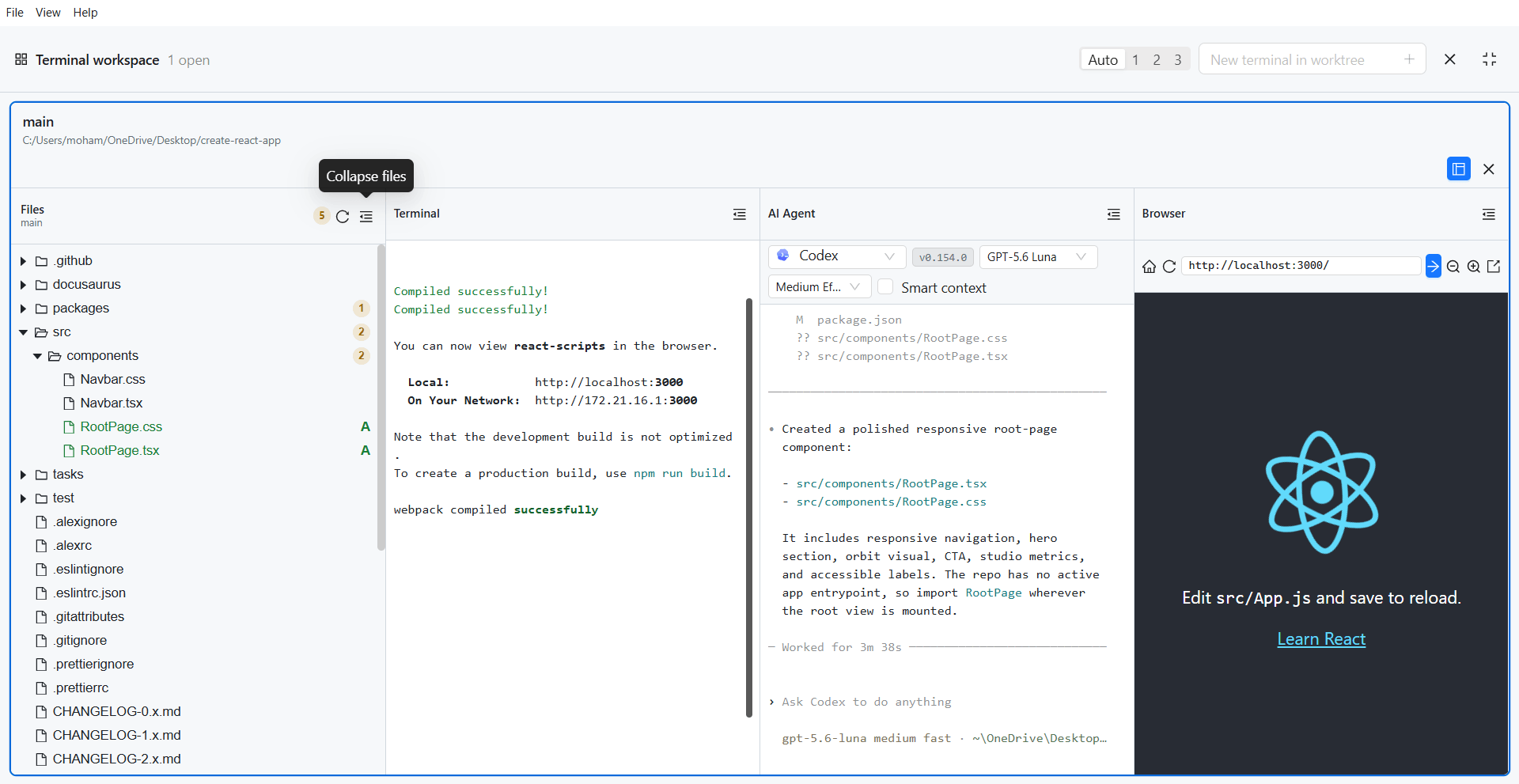Open the Help menu
Image resolution: width=1519 pixels, height=784 pixels.
[x=85, y=13]
